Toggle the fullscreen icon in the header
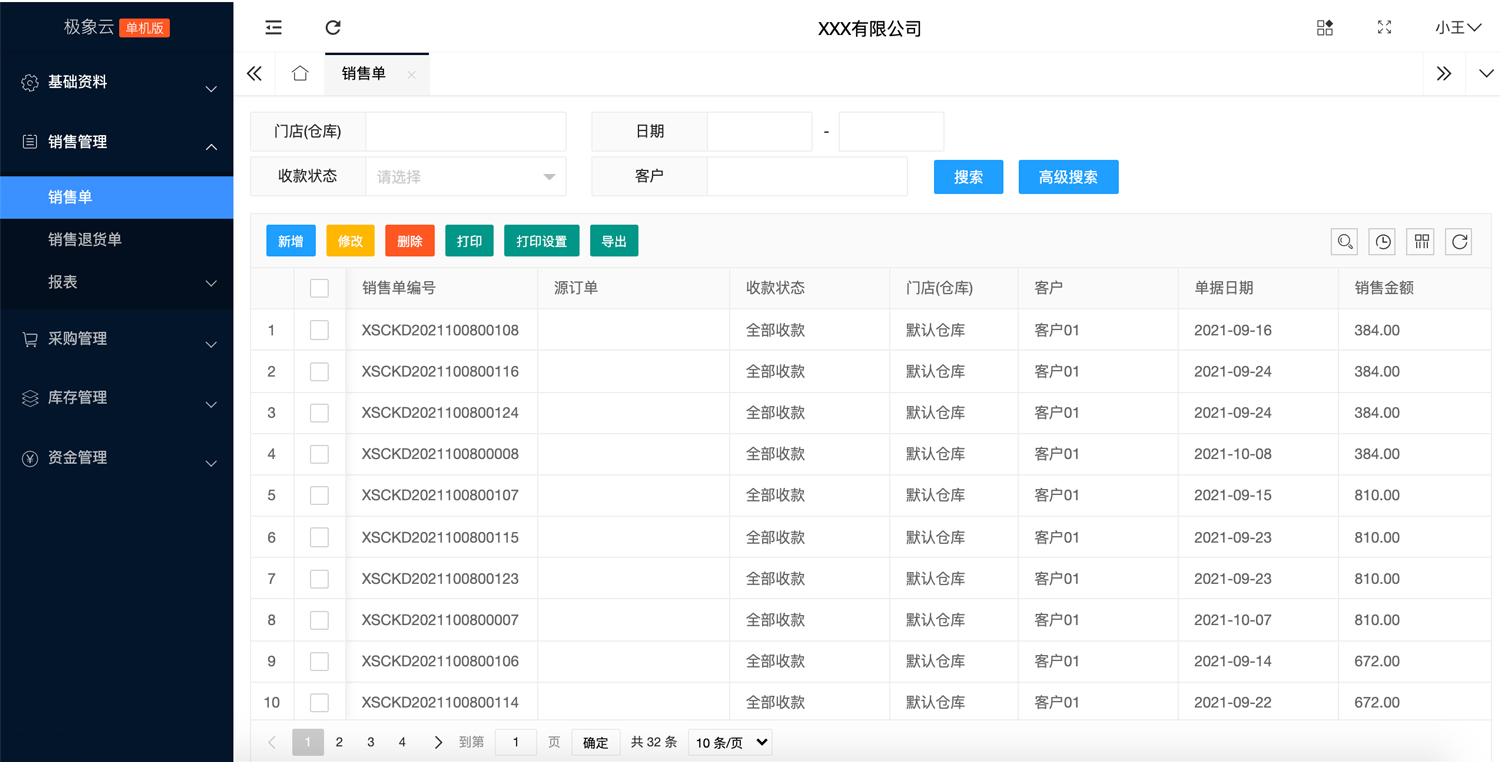1500x762 pixels. click(x=1384, y=28)
